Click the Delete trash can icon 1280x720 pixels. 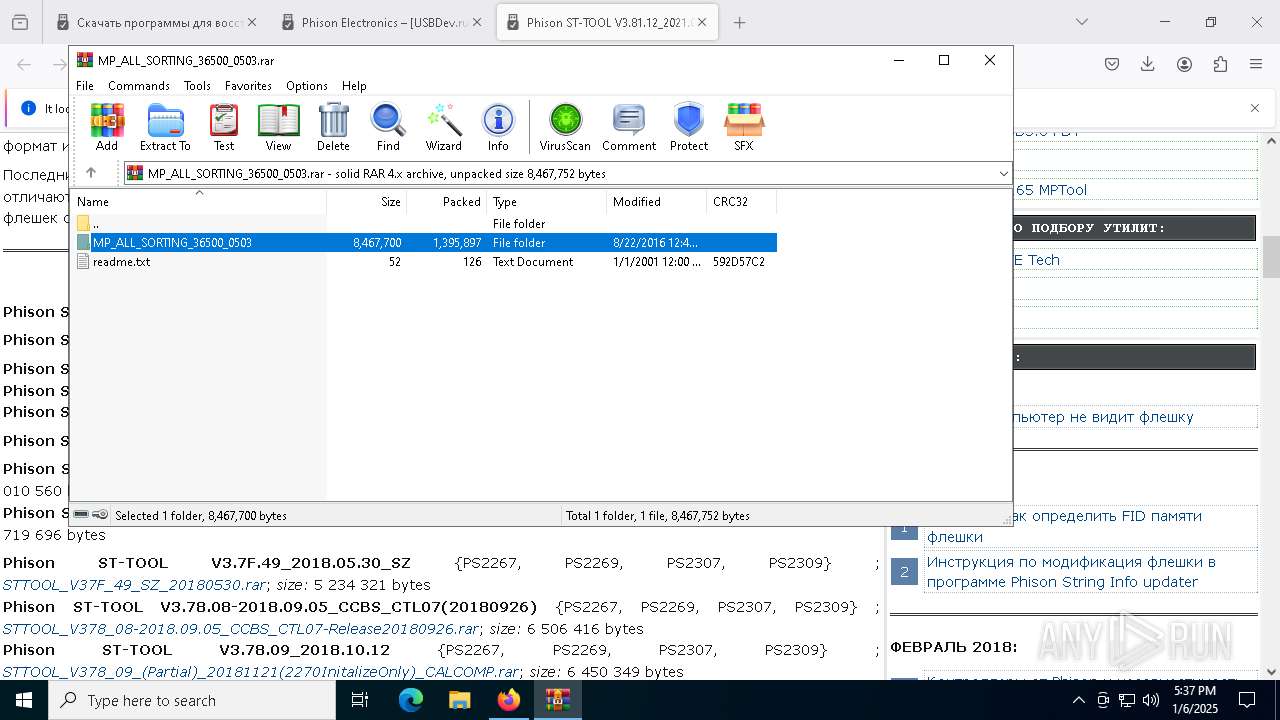pos(333,127)
